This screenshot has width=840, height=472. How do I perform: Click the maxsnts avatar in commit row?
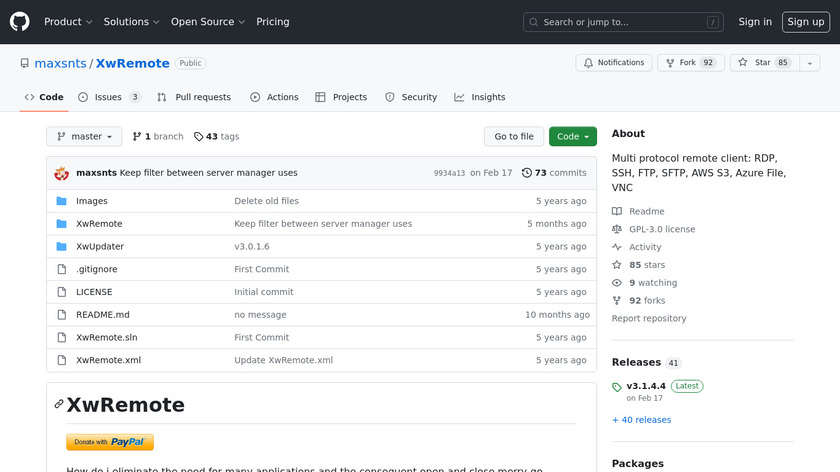click(61, 173)
